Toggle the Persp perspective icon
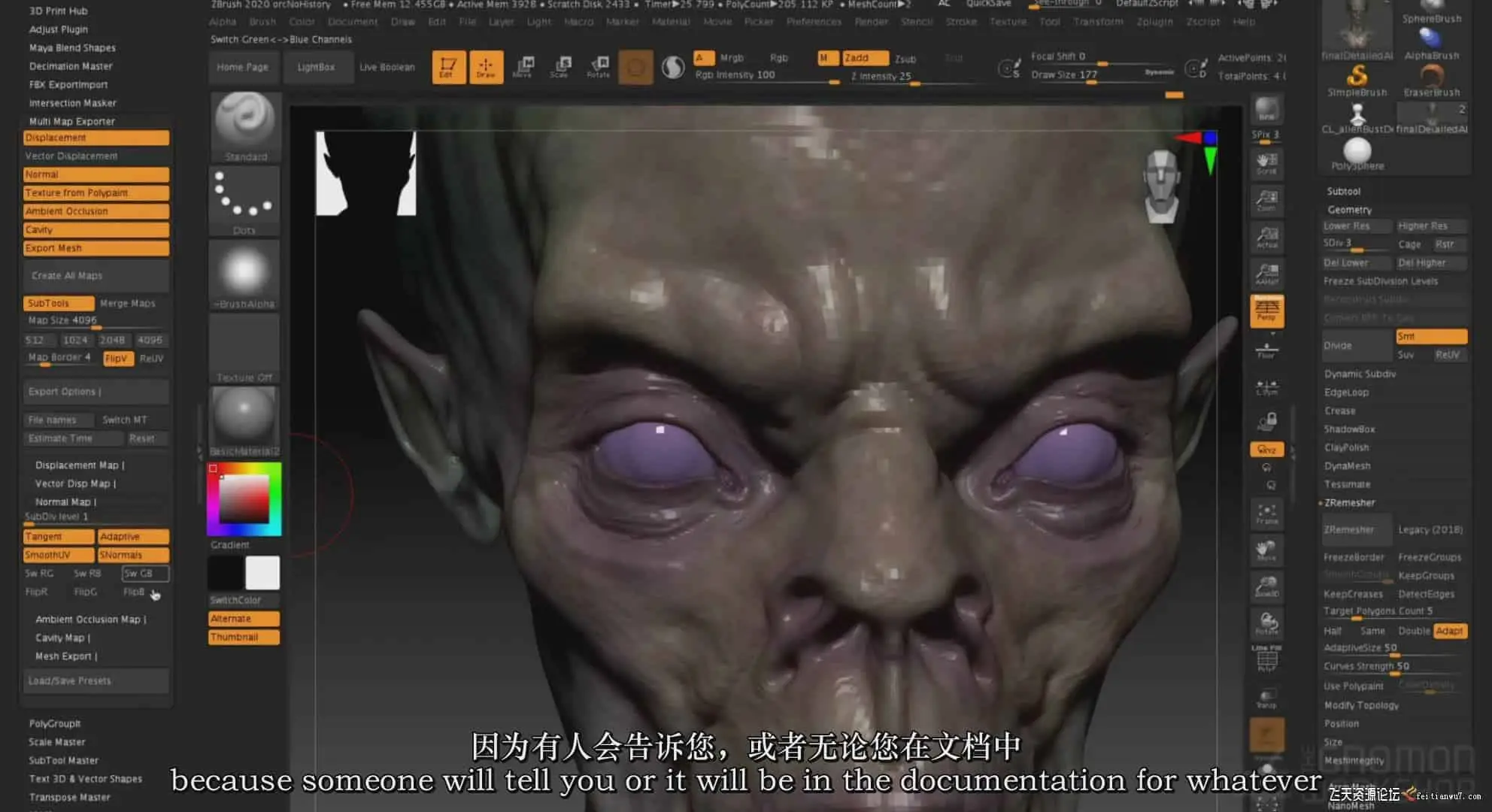The height and width of the screenshot is (812, 1492). tap(1266, 310)
